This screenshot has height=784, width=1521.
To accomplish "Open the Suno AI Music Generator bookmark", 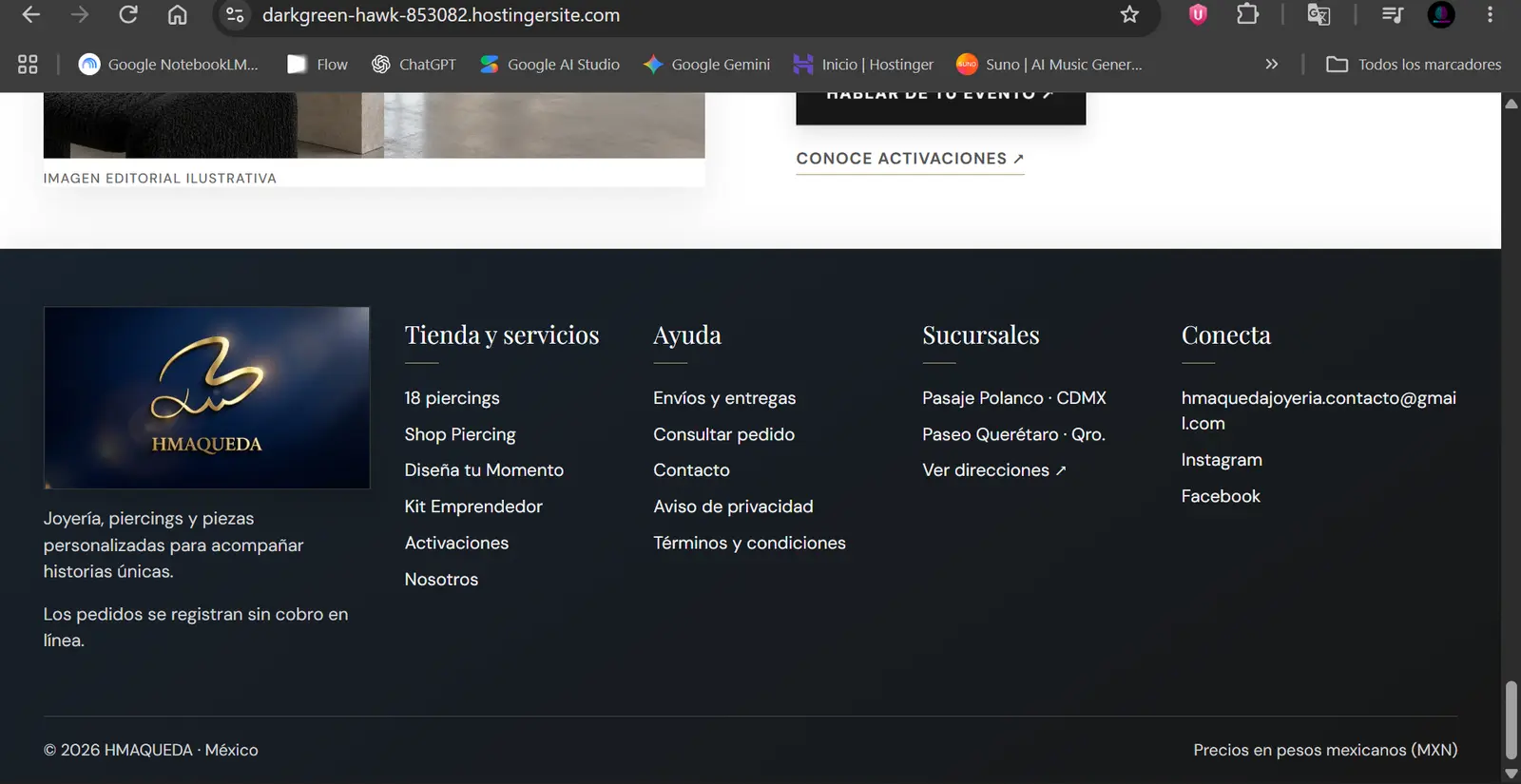I will pyautogui.click(x=1049, y=64).
